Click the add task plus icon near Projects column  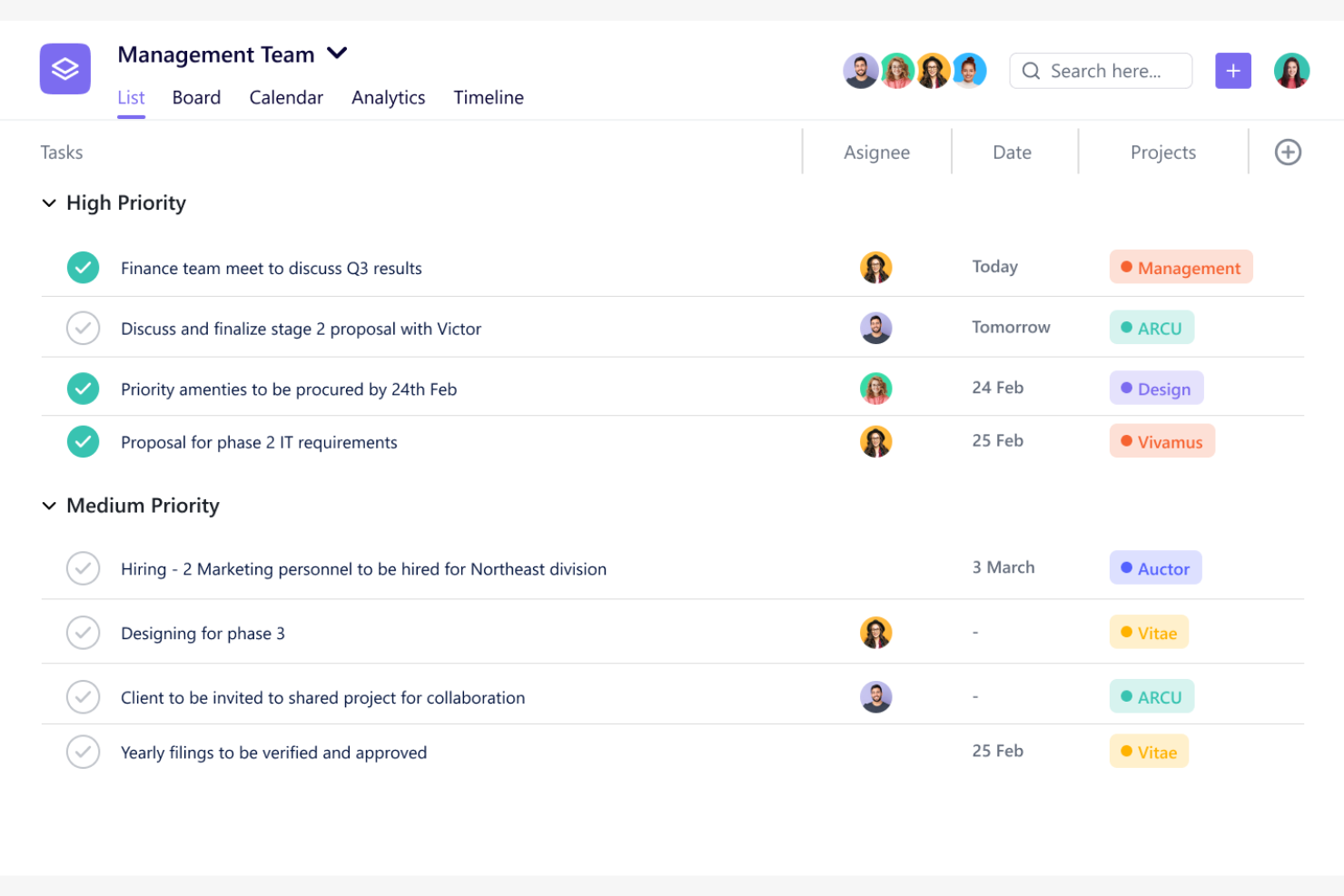(1288, 152)
